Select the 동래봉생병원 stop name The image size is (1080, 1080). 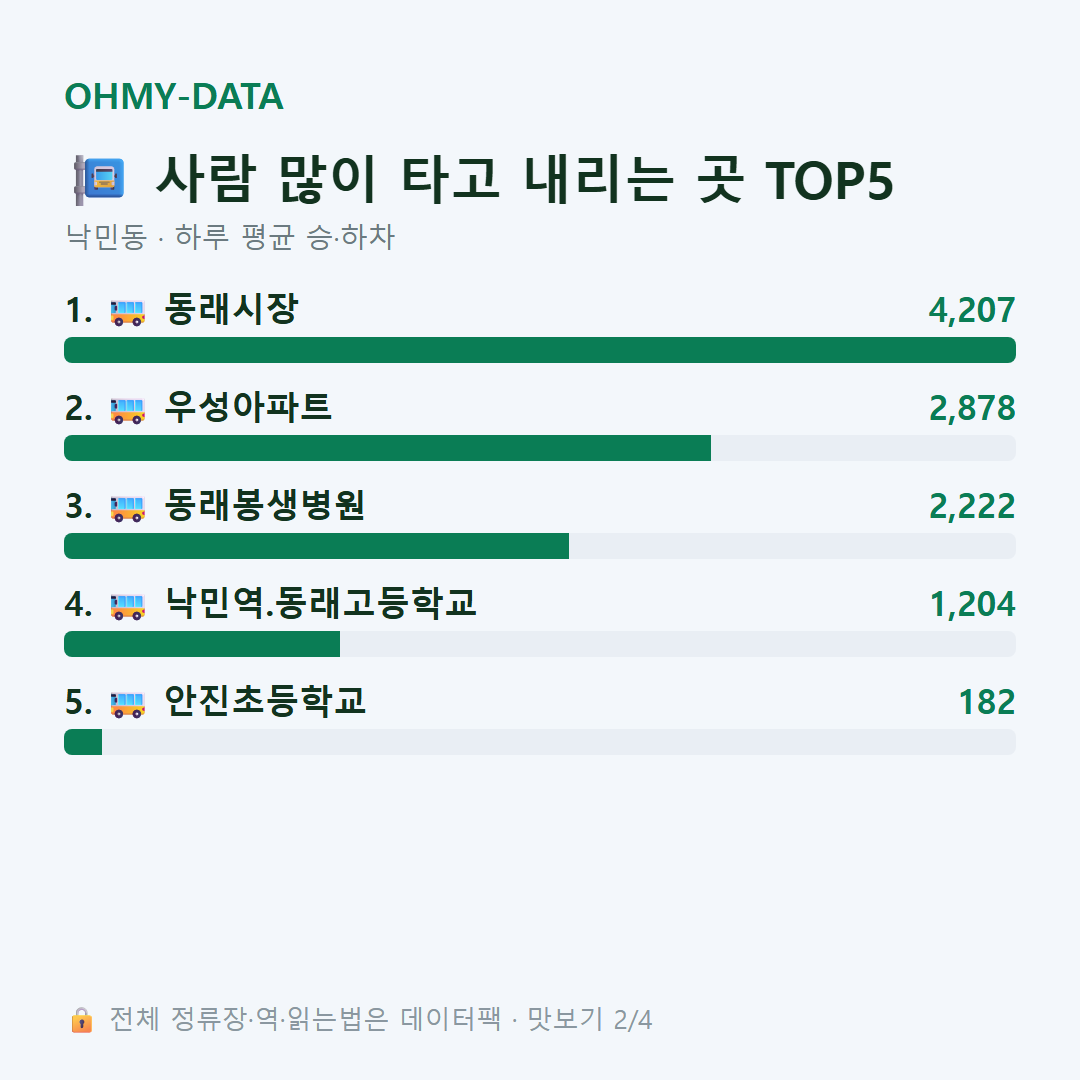pos(264,505)
